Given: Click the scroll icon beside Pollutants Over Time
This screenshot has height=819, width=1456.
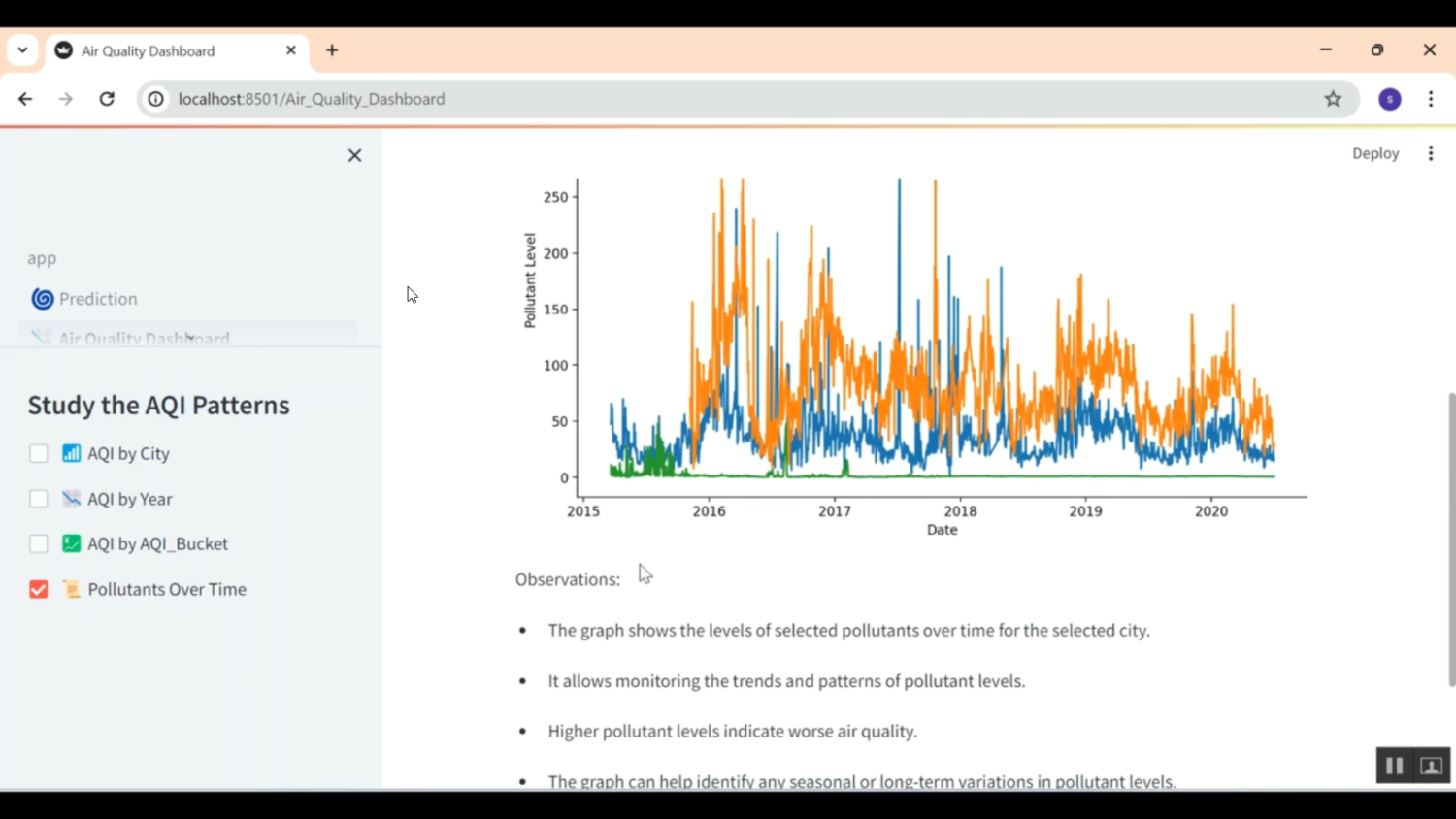Looking at the screenshot, I should point(71,589).
